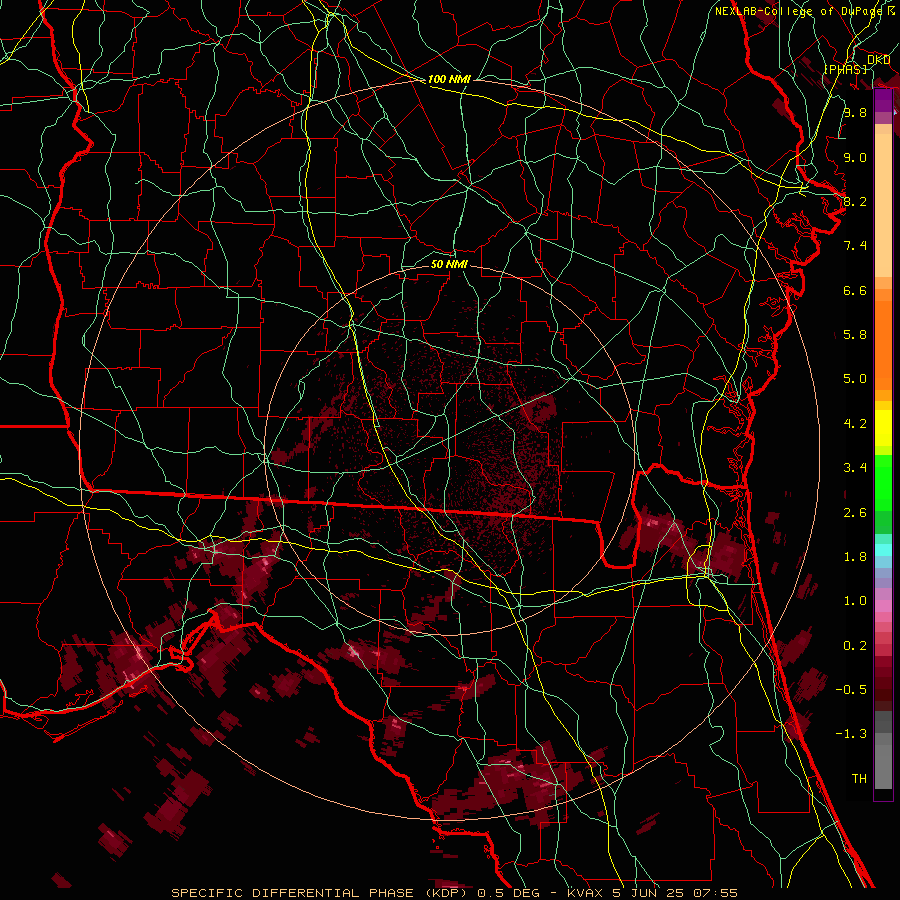
Task: Click the 1.8 legend value
Action: pos(855,557)
